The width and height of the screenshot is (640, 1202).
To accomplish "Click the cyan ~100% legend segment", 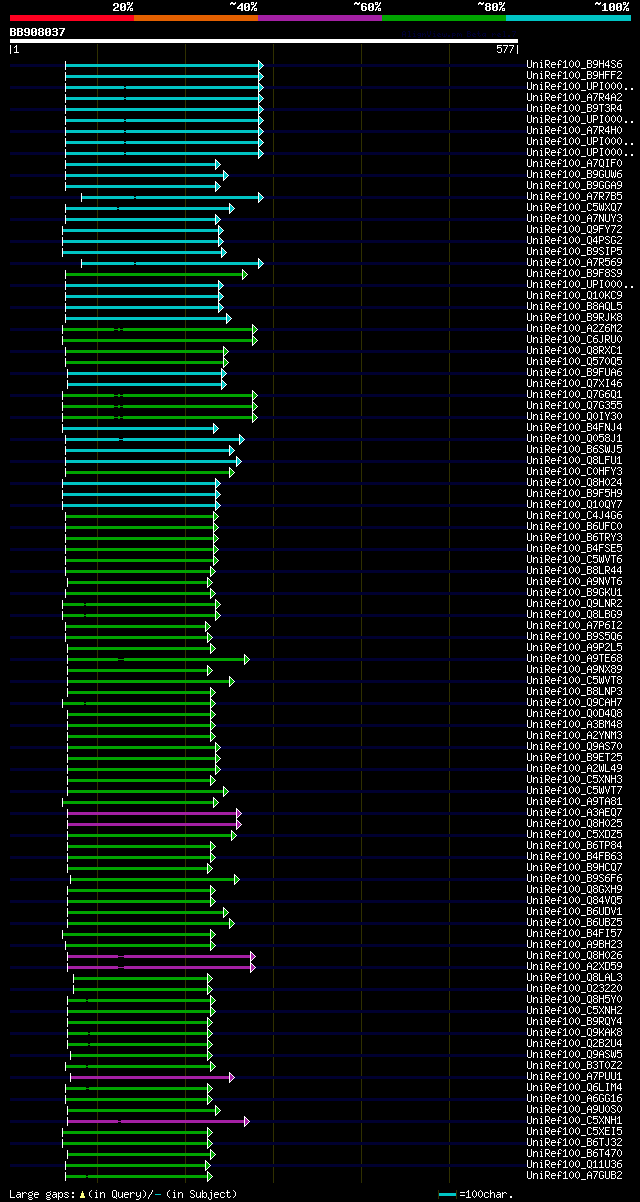I will pos(568,18).
